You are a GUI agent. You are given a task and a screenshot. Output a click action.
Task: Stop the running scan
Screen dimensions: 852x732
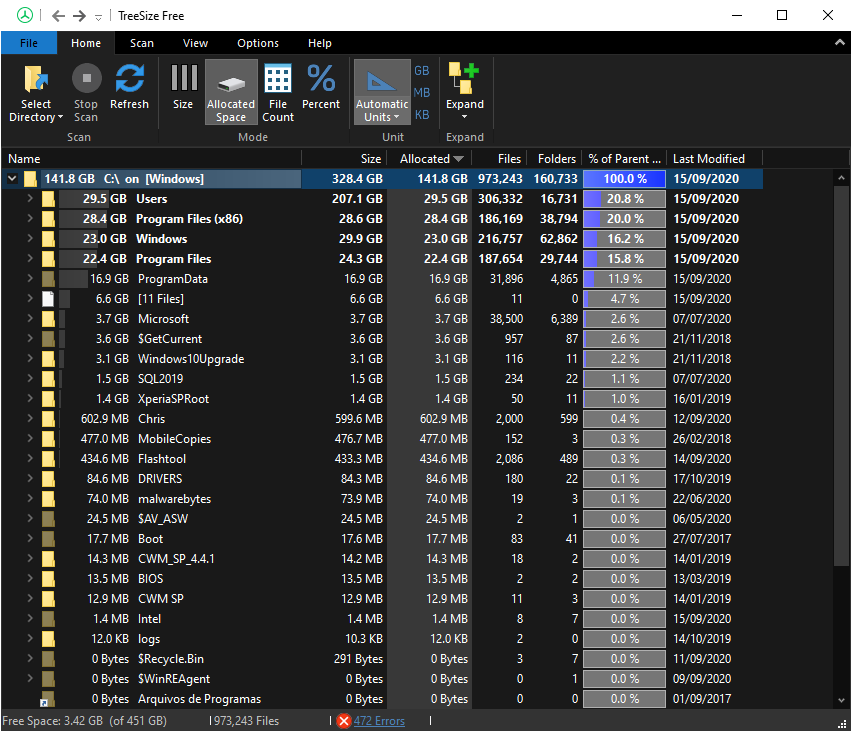(x=86, y=92)
